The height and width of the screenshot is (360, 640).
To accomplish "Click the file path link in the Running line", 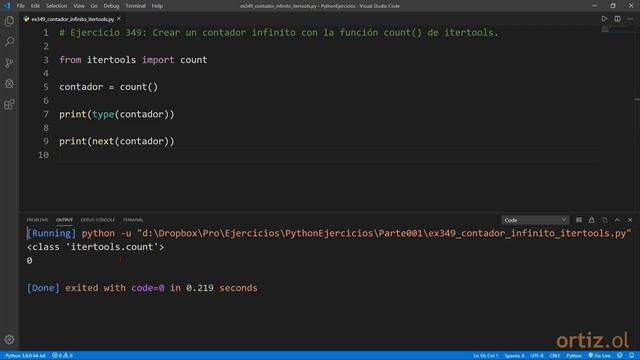I will [x=384, y=233].
